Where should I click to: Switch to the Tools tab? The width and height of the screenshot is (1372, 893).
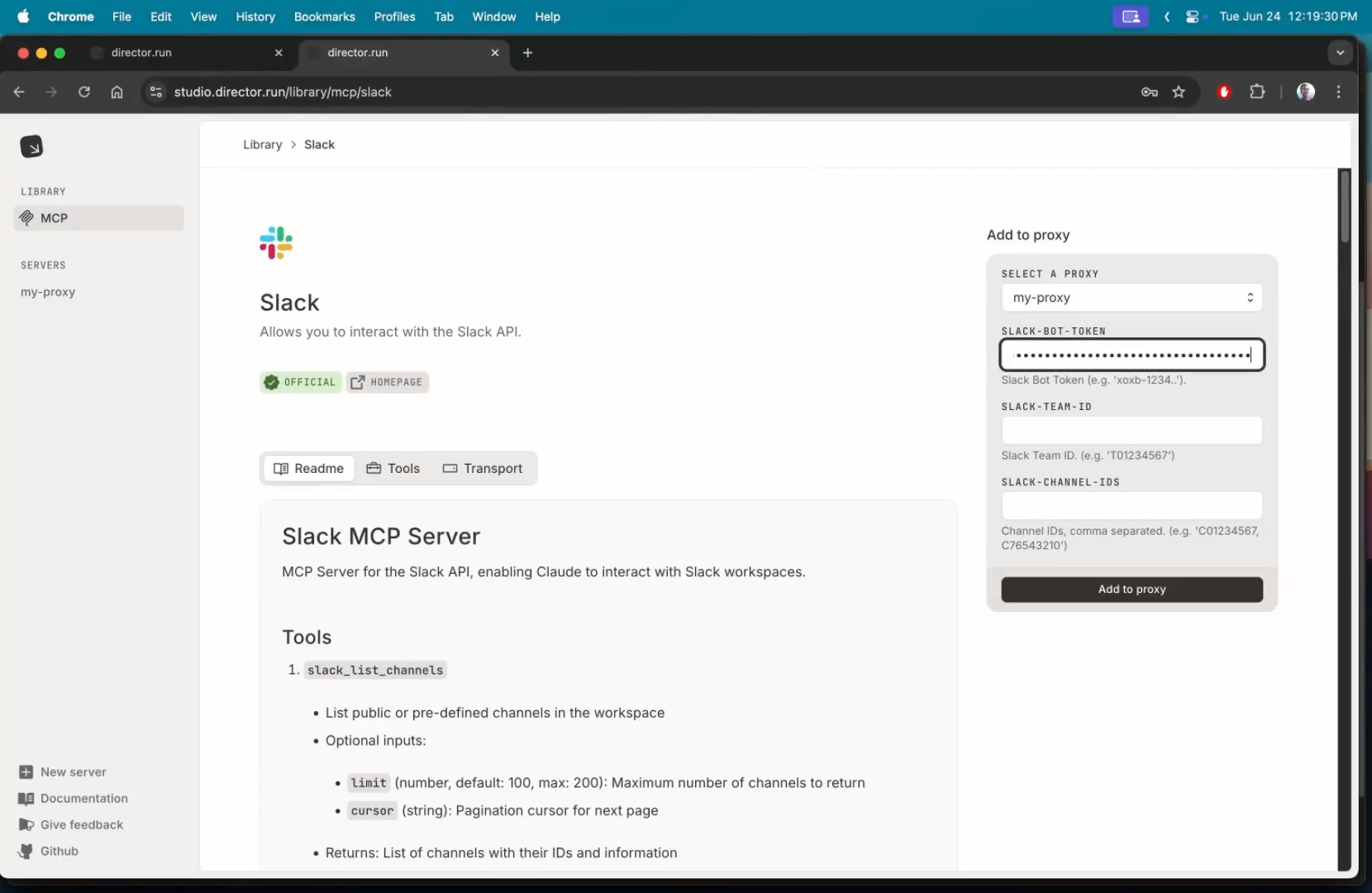[x=393, y=468]
